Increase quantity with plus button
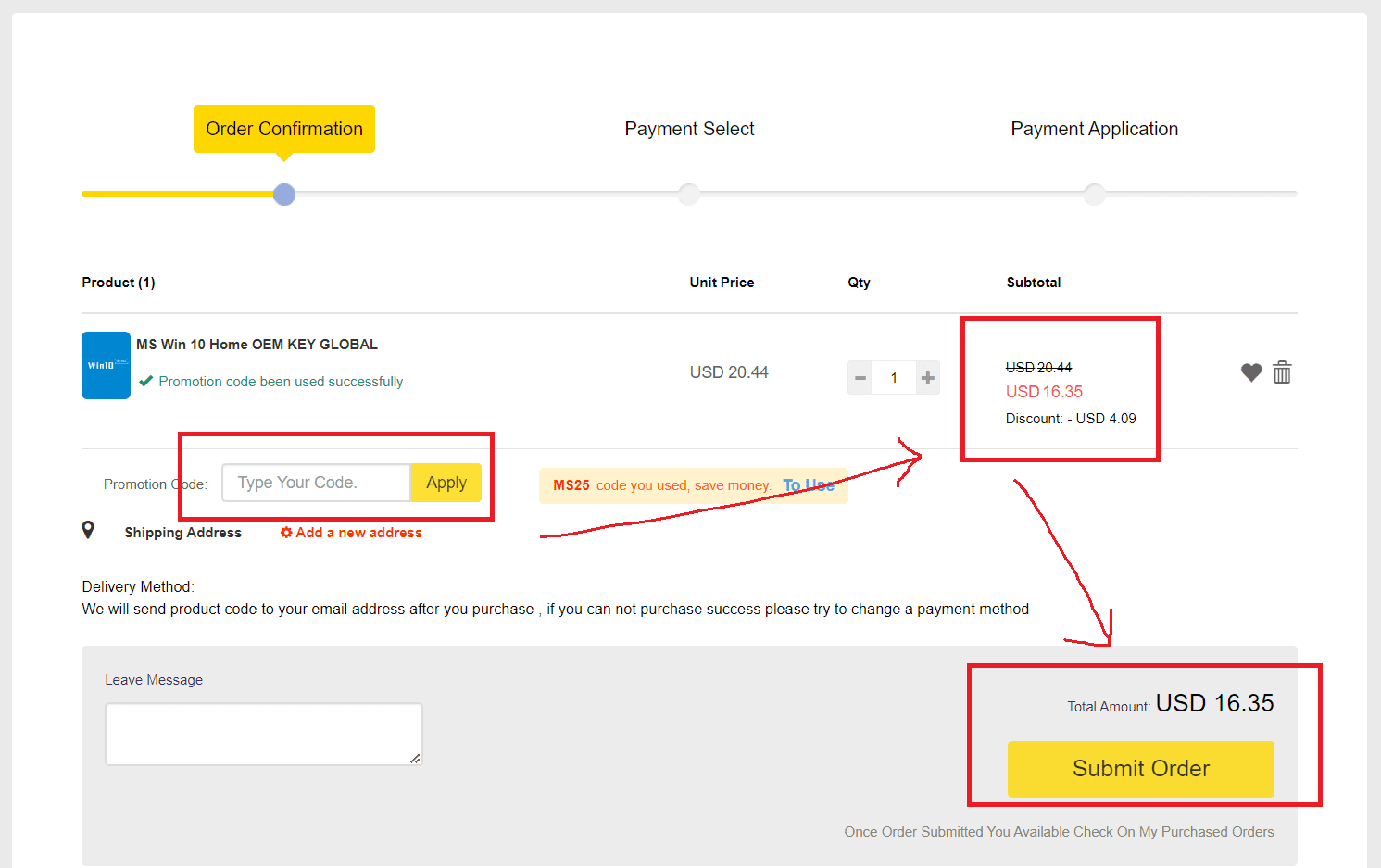The image size is (1381, 868). (927, 378)
